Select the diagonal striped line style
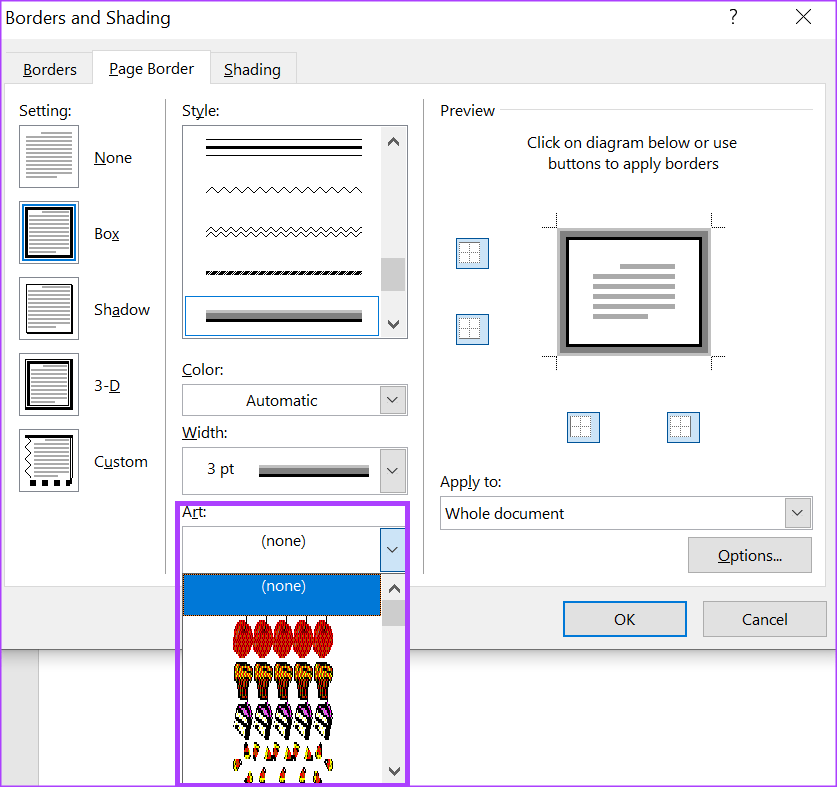This screenshot has width=837, height=787. click(x=284, y=273)
